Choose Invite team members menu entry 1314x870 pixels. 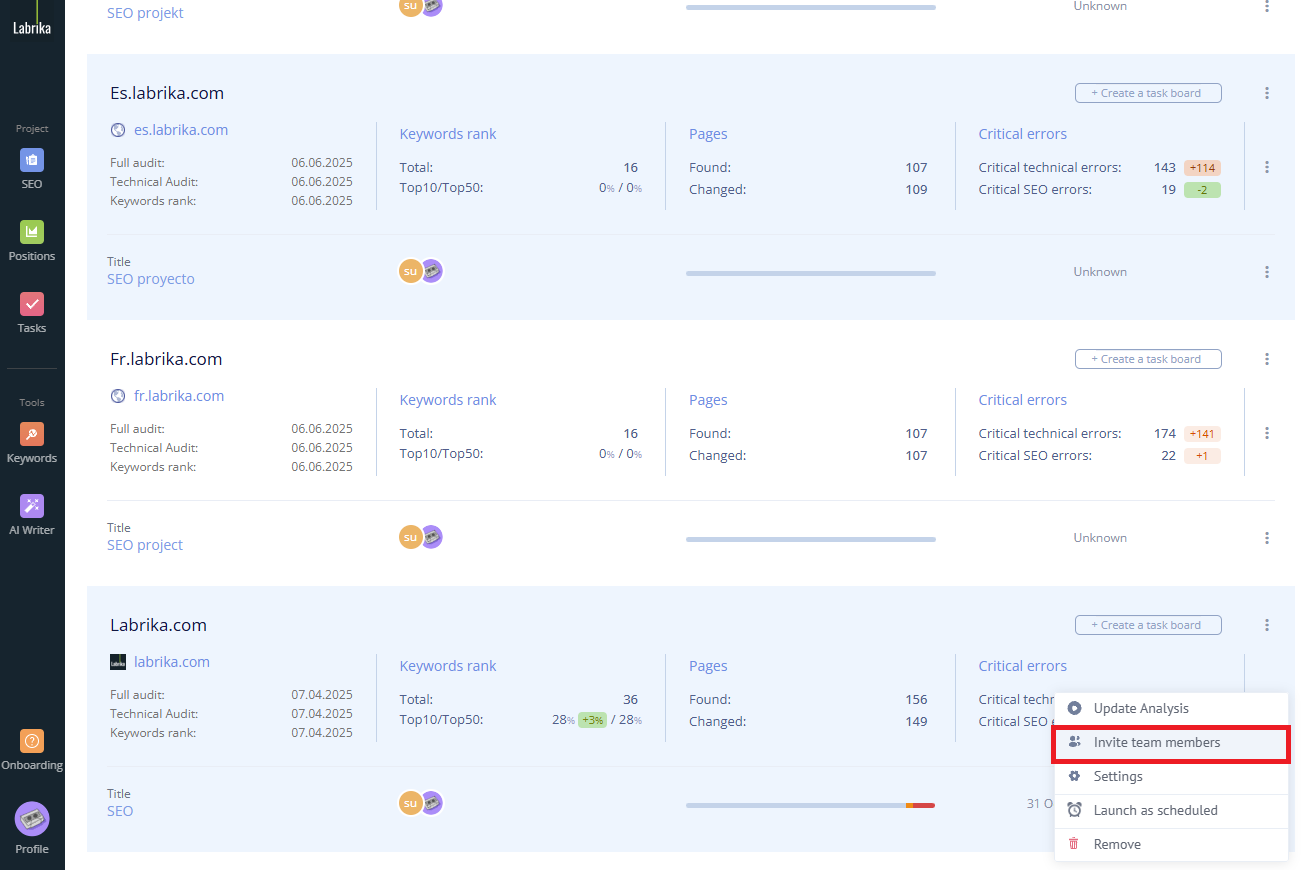click(x=1171, y=743)
